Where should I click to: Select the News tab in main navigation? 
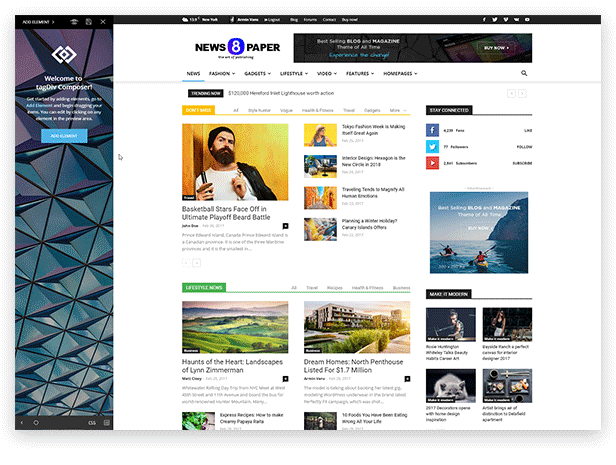(193, 74)
